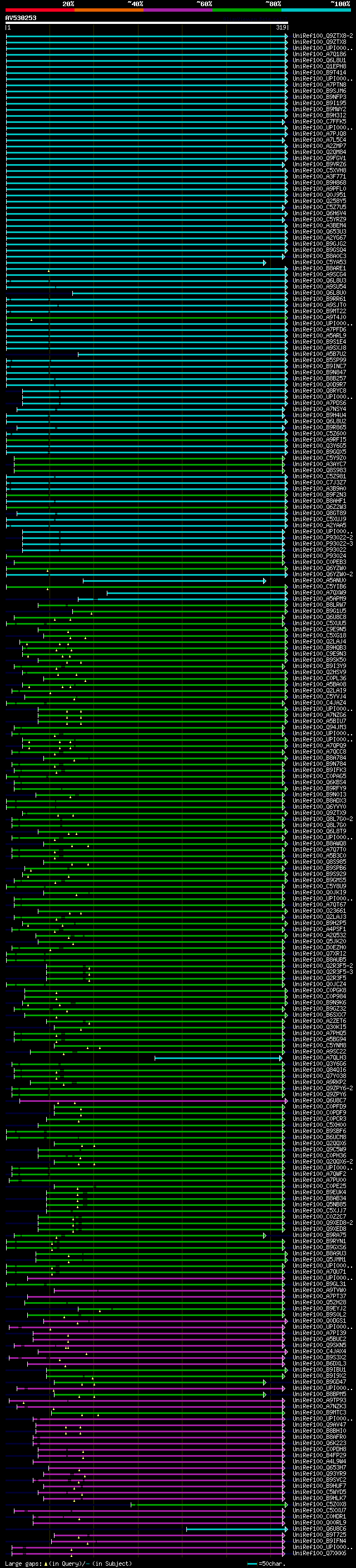
Task: Select hit UniRef100_Q6L8U0
Action: pyautogui.click(x=319, y=293)
